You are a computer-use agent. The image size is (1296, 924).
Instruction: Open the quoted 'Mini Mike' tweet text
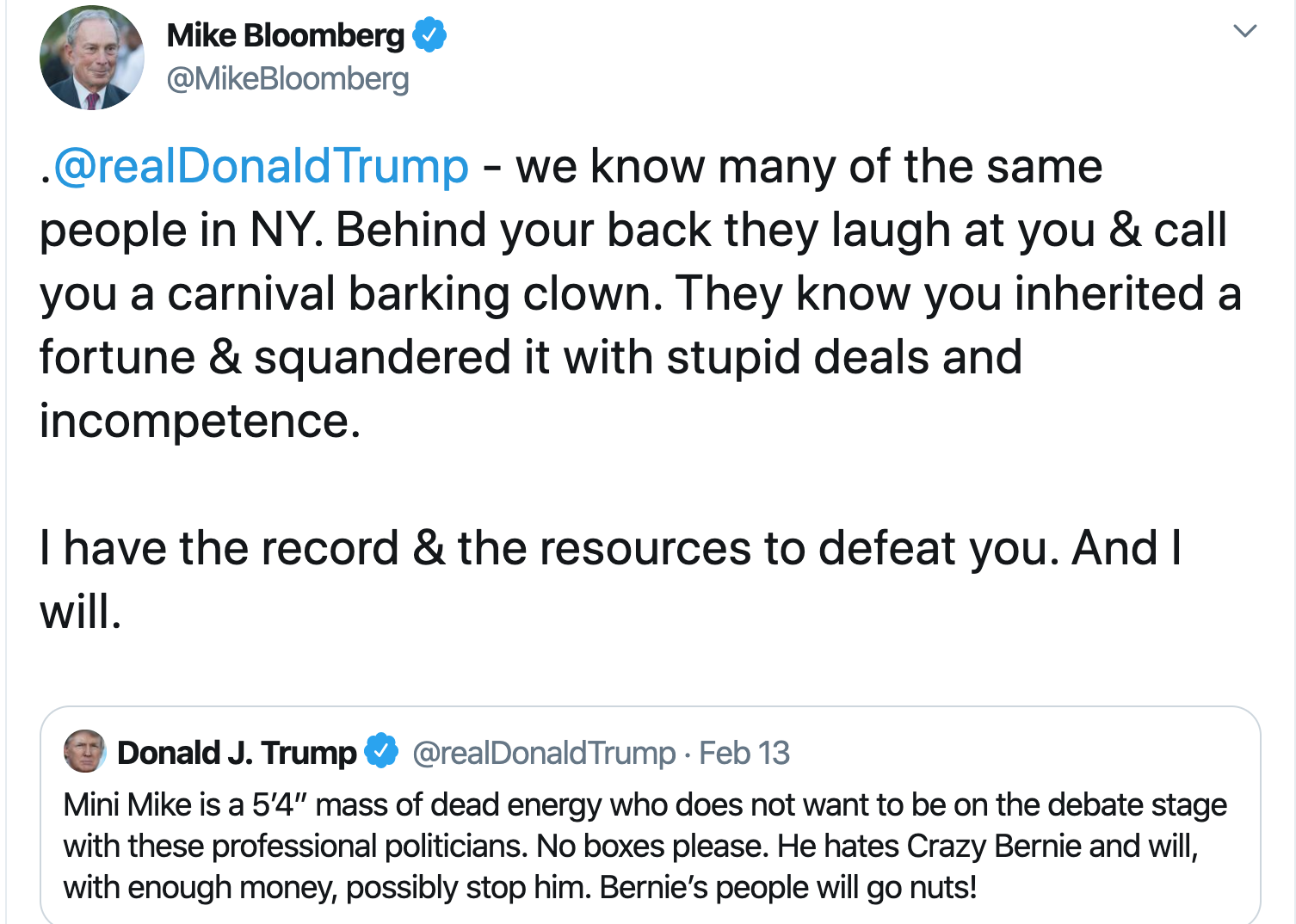pos(645,847)
